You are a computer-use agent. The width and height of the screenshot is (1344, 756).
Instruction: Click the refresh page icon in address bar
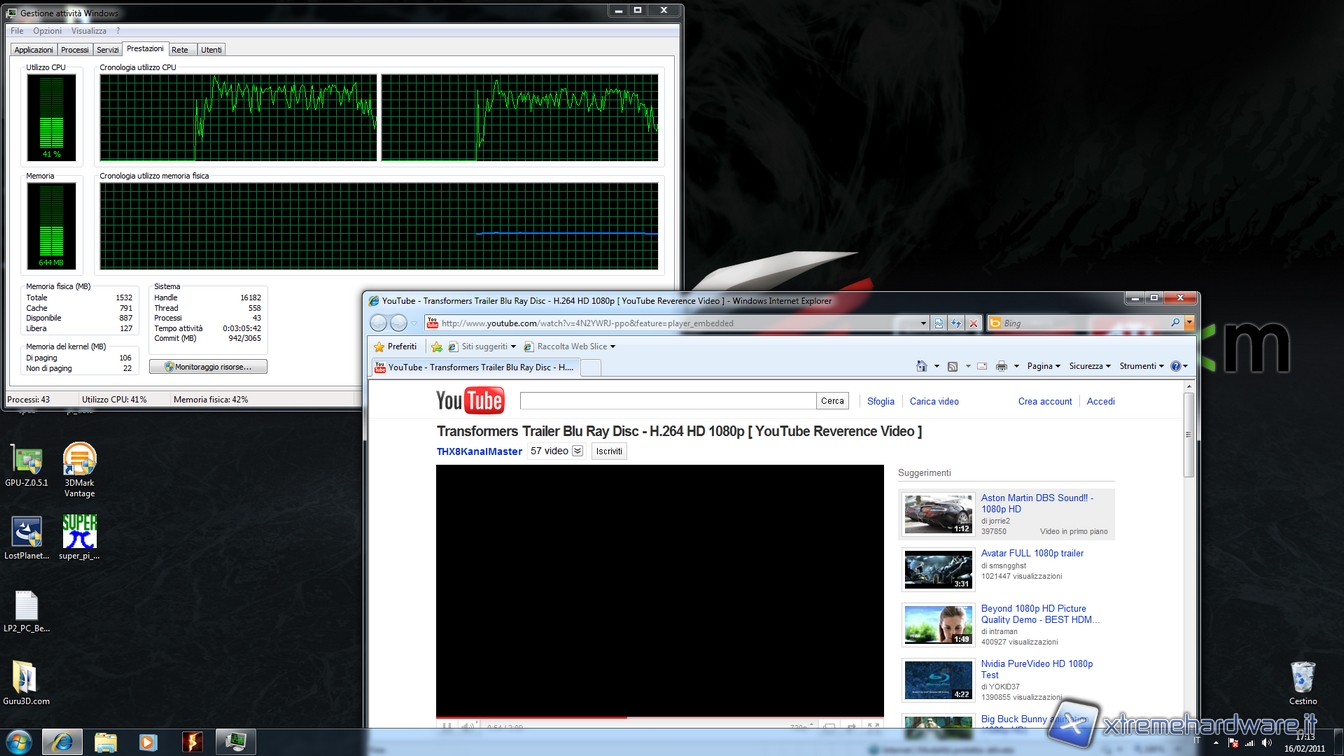point(956,323)
